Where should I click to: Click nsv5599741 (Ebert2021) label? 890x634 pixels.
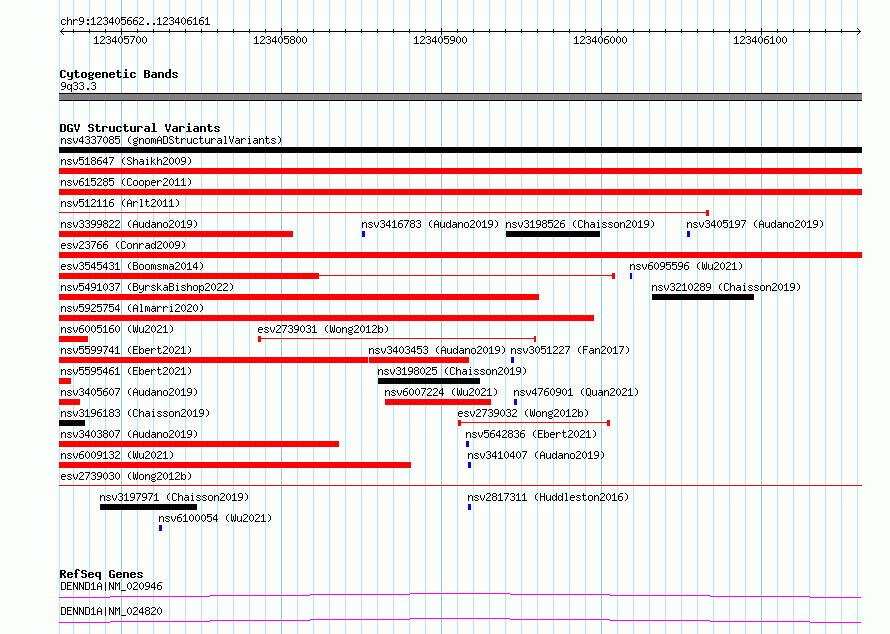point(126,350)
